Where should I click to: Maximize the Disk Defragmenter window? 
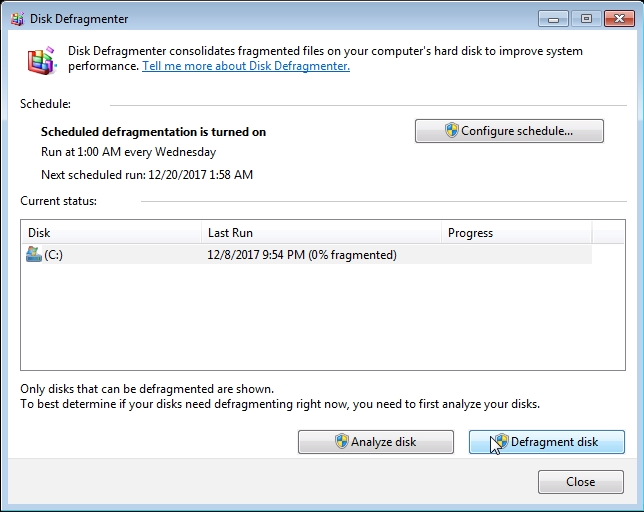pos(585,18)
